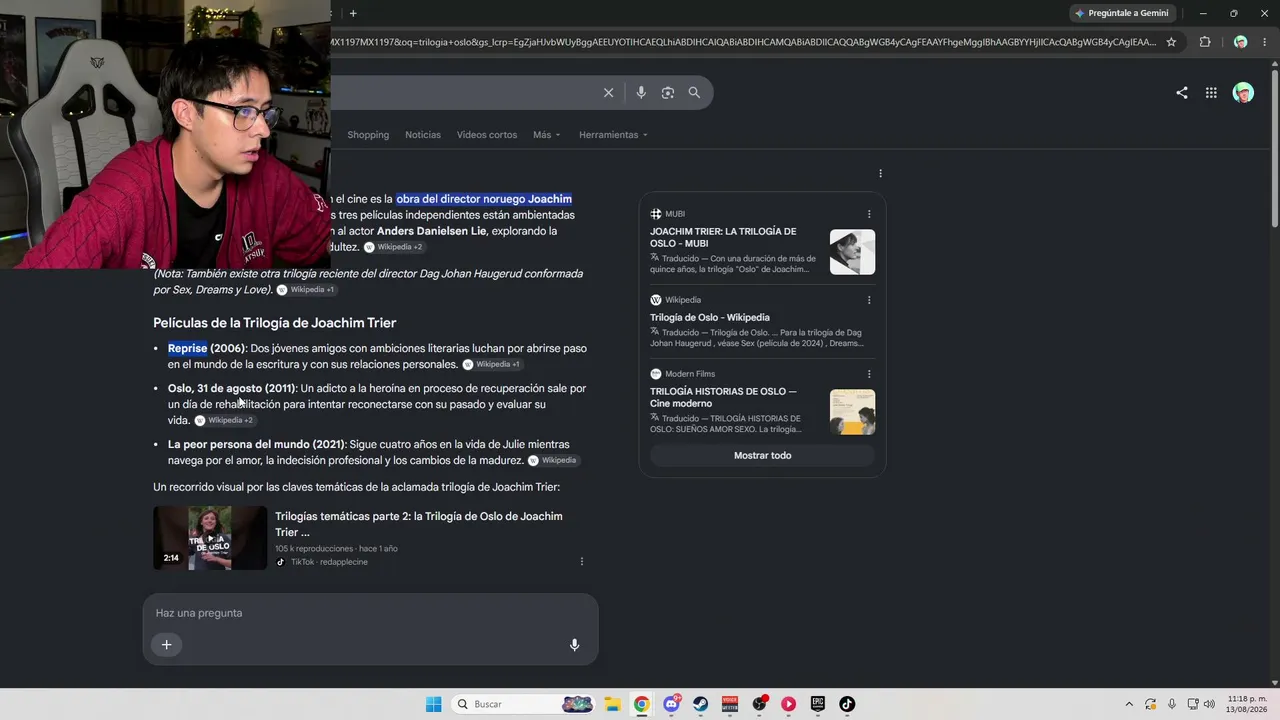Open the Google account avatar
The image size is (1280, 720).
[1243, 93]
